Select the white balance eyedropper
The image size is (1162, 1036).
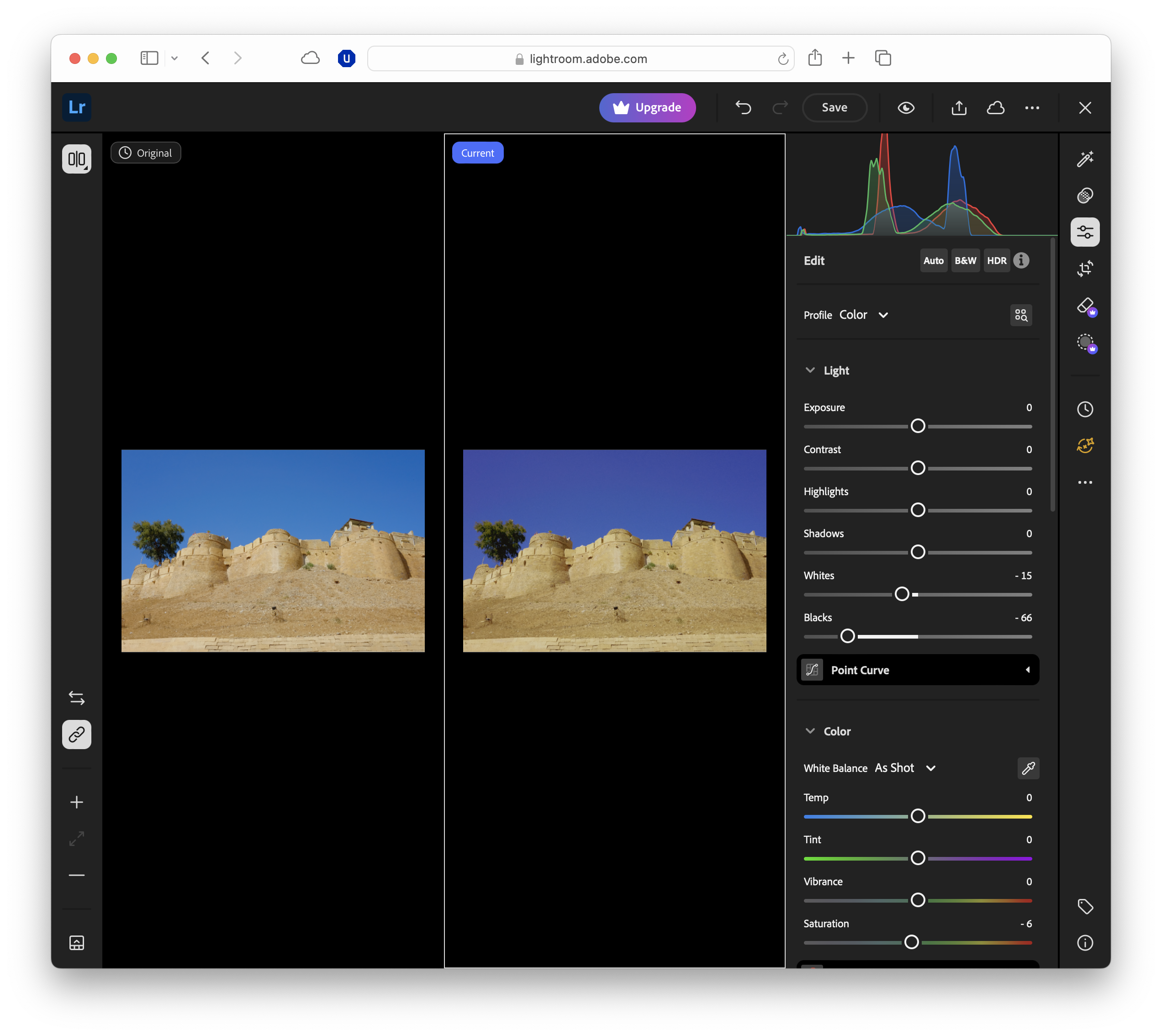1028,768
